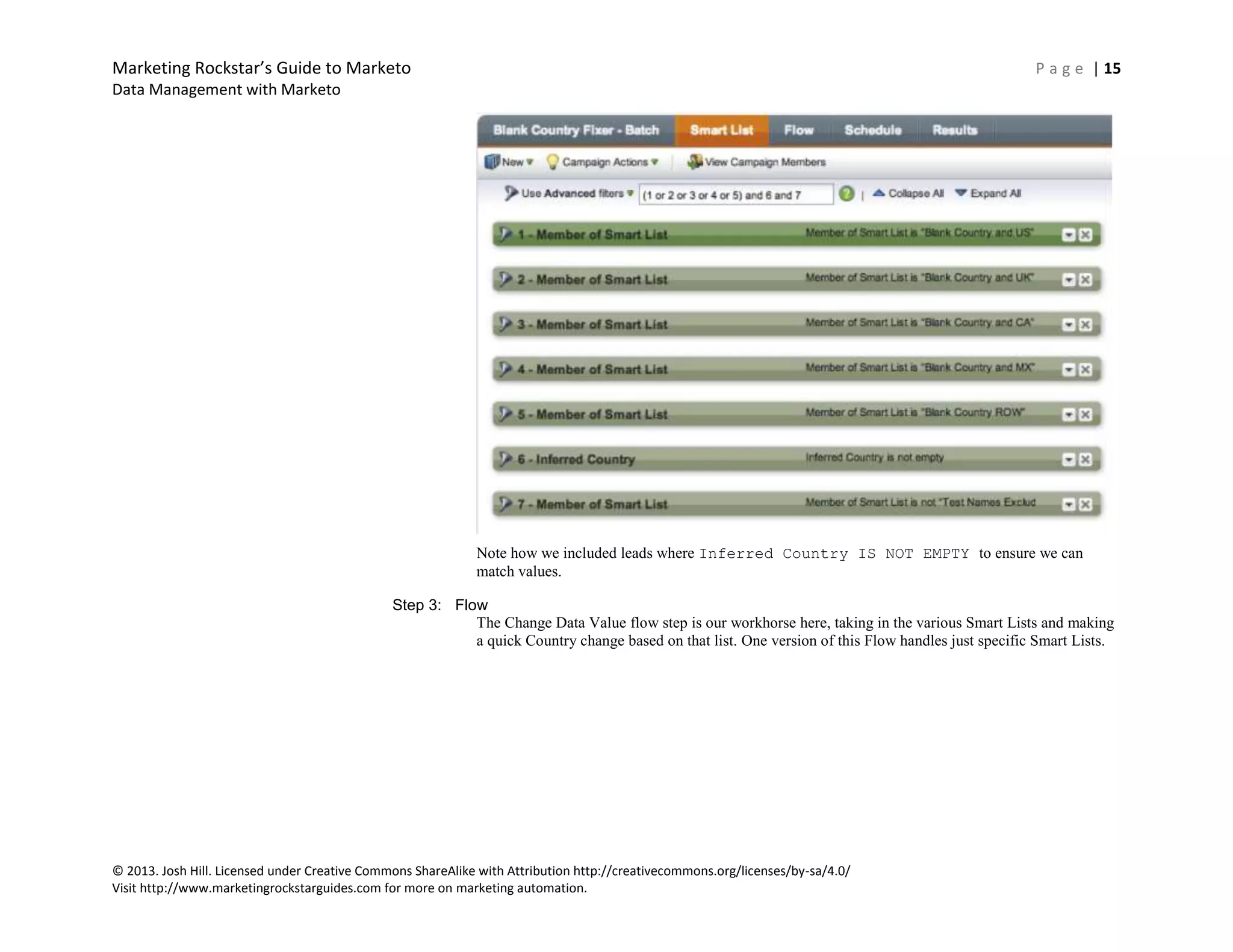This screenshot has height=952, width=1233.
Task: Click the Use Advanced filters funnel icon
Action: (x=511, y=193)
